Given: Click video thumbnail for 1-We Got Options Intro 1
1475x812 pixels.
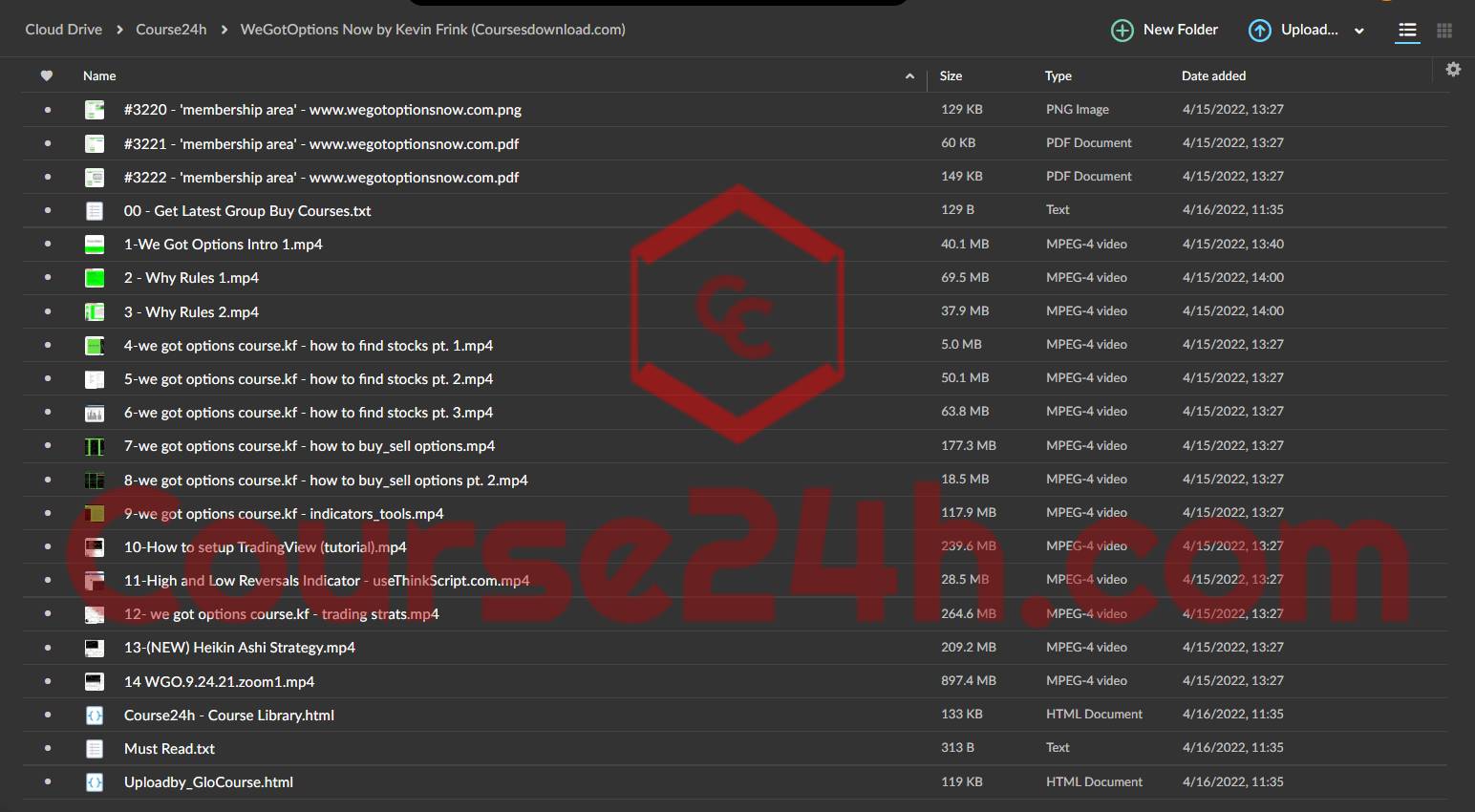Looking at the screenshot, I should (95, 244).
